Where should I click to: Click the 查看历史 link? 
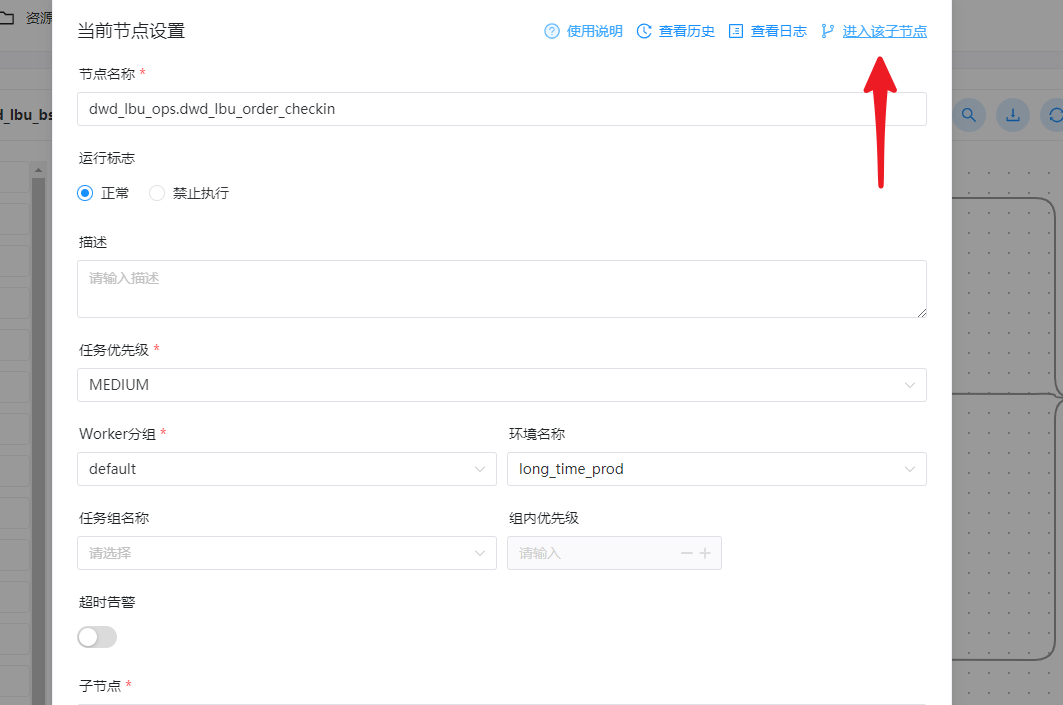coord(686,31)
